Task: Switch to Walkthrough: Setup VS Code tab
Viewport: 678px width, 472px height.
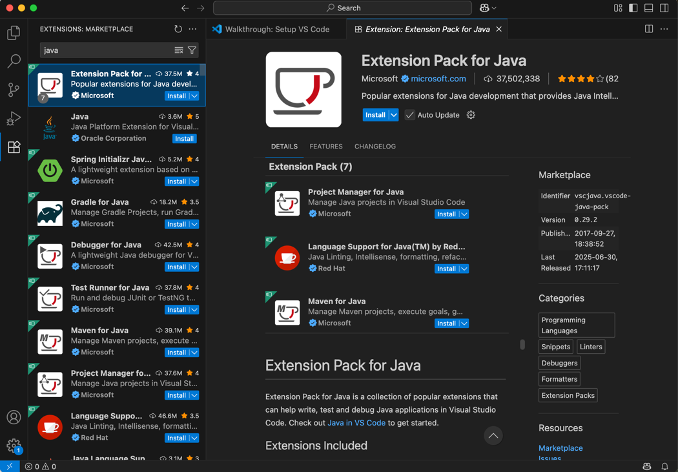Action: click(x=276, y=29)
